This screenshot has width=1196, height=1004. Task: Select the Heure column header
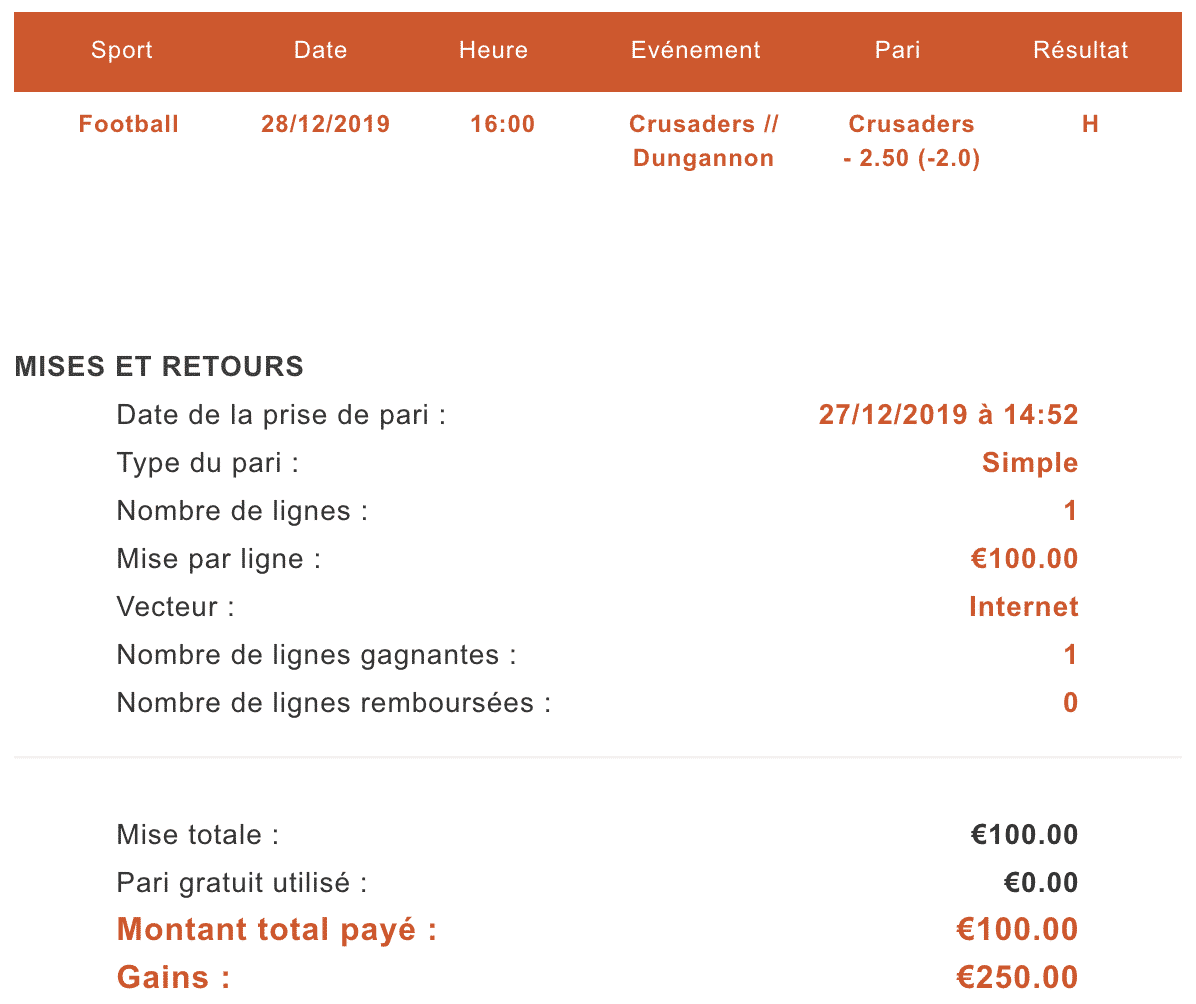click(x=494, y=50)
